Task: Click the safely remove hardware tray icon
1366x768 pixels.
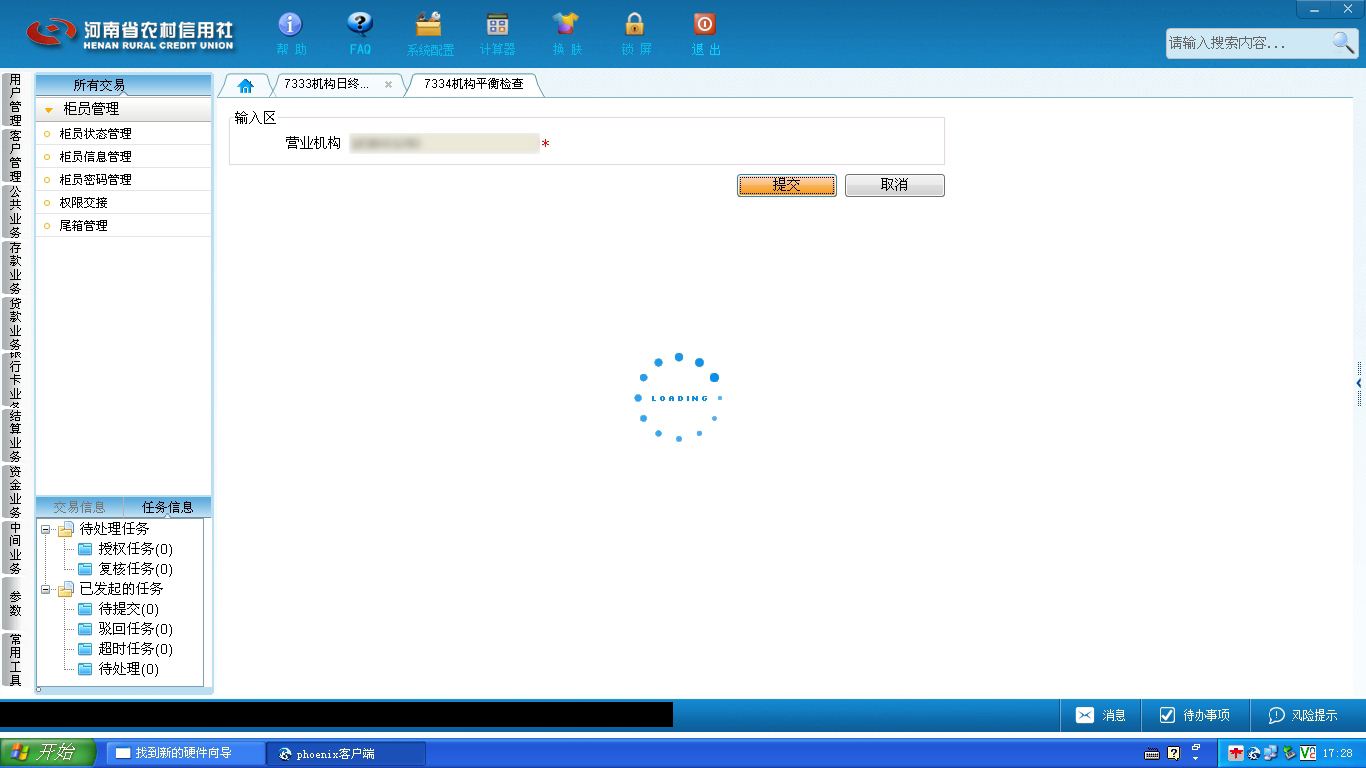Action: pos(1289,753)
